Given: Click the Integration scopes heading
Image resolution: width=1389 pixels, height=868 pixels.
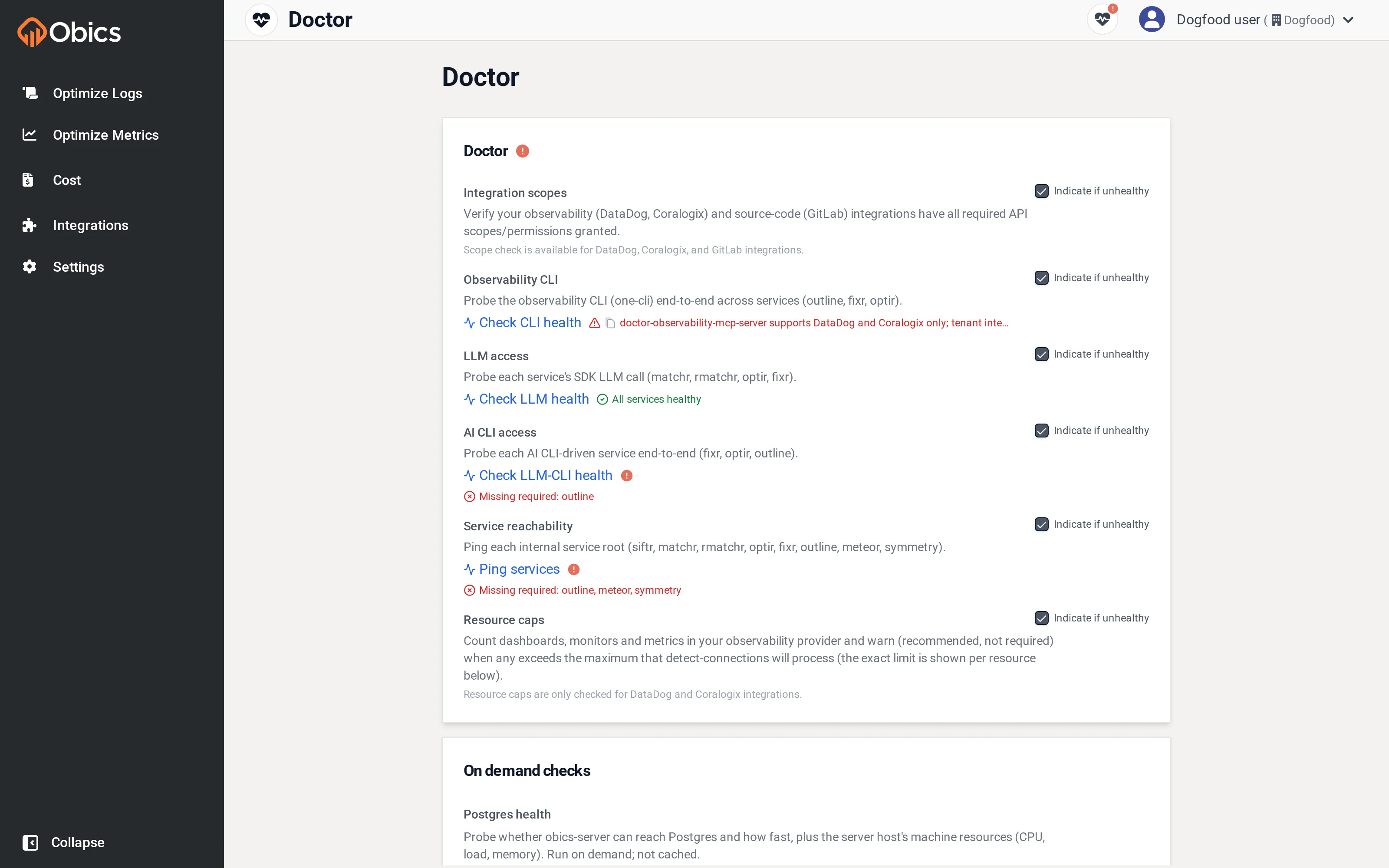Looking at the screenshot, I should tap(515, 193).
